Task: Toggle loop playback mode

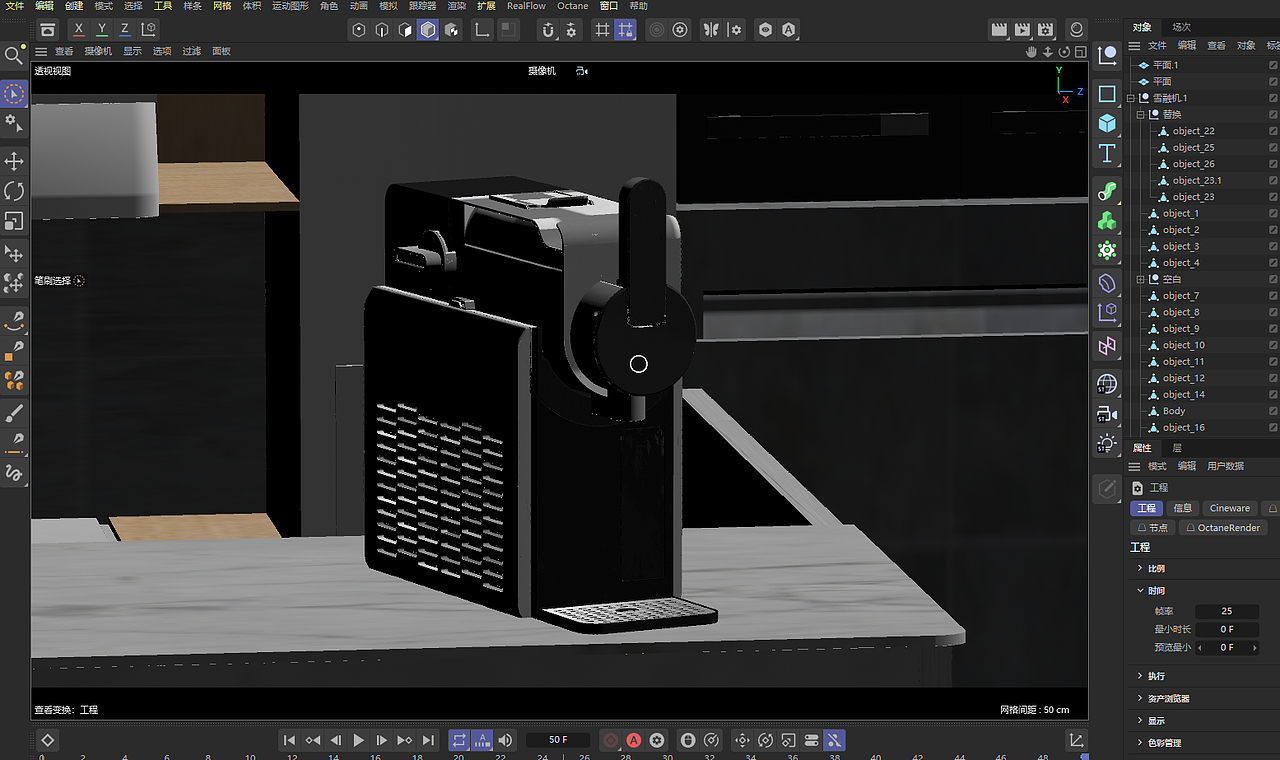Action: click(x=459, y=740)
